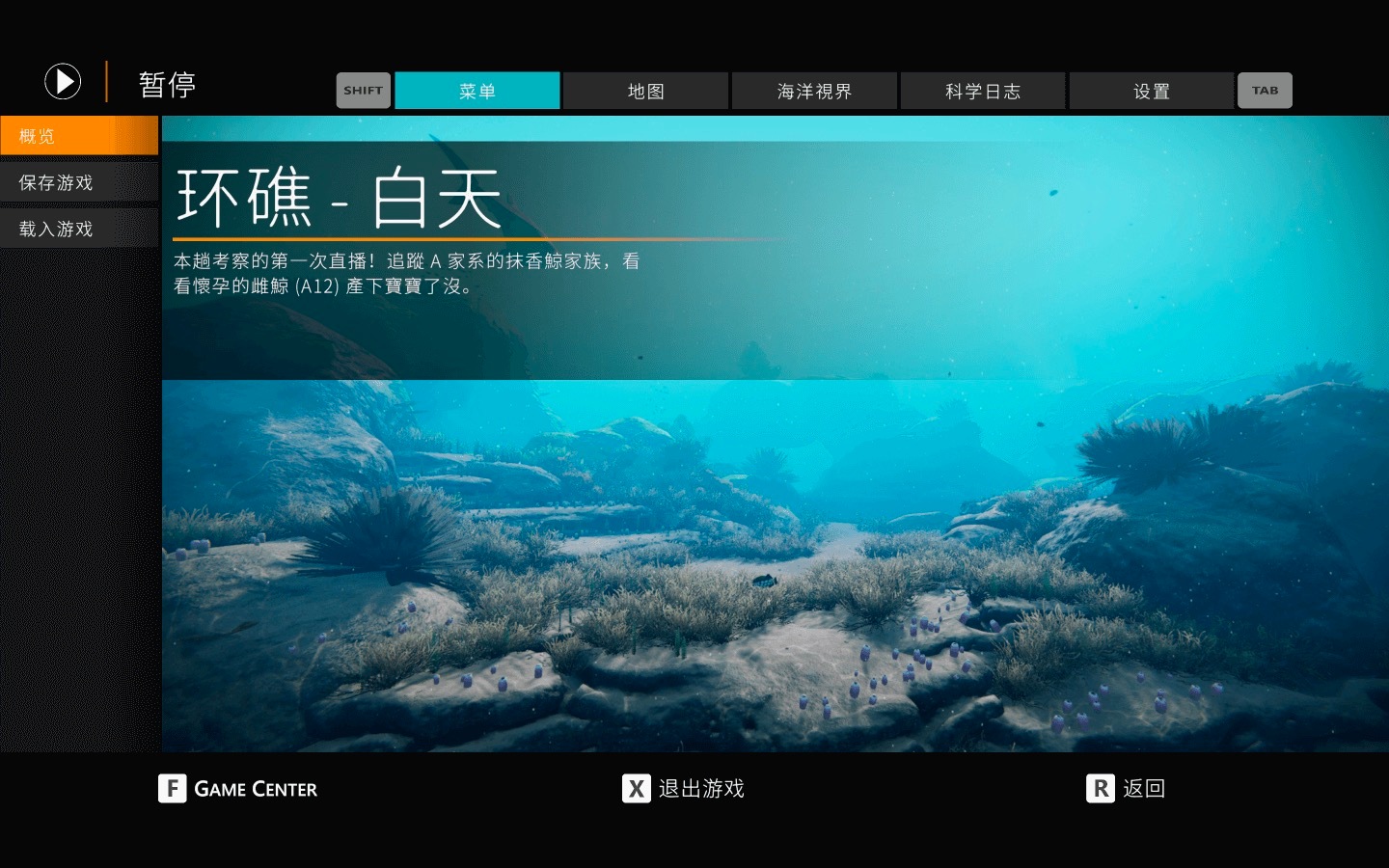The image size is (1389, 868).
Task: Switch to the 地图 tab
Action: [645, 91]
